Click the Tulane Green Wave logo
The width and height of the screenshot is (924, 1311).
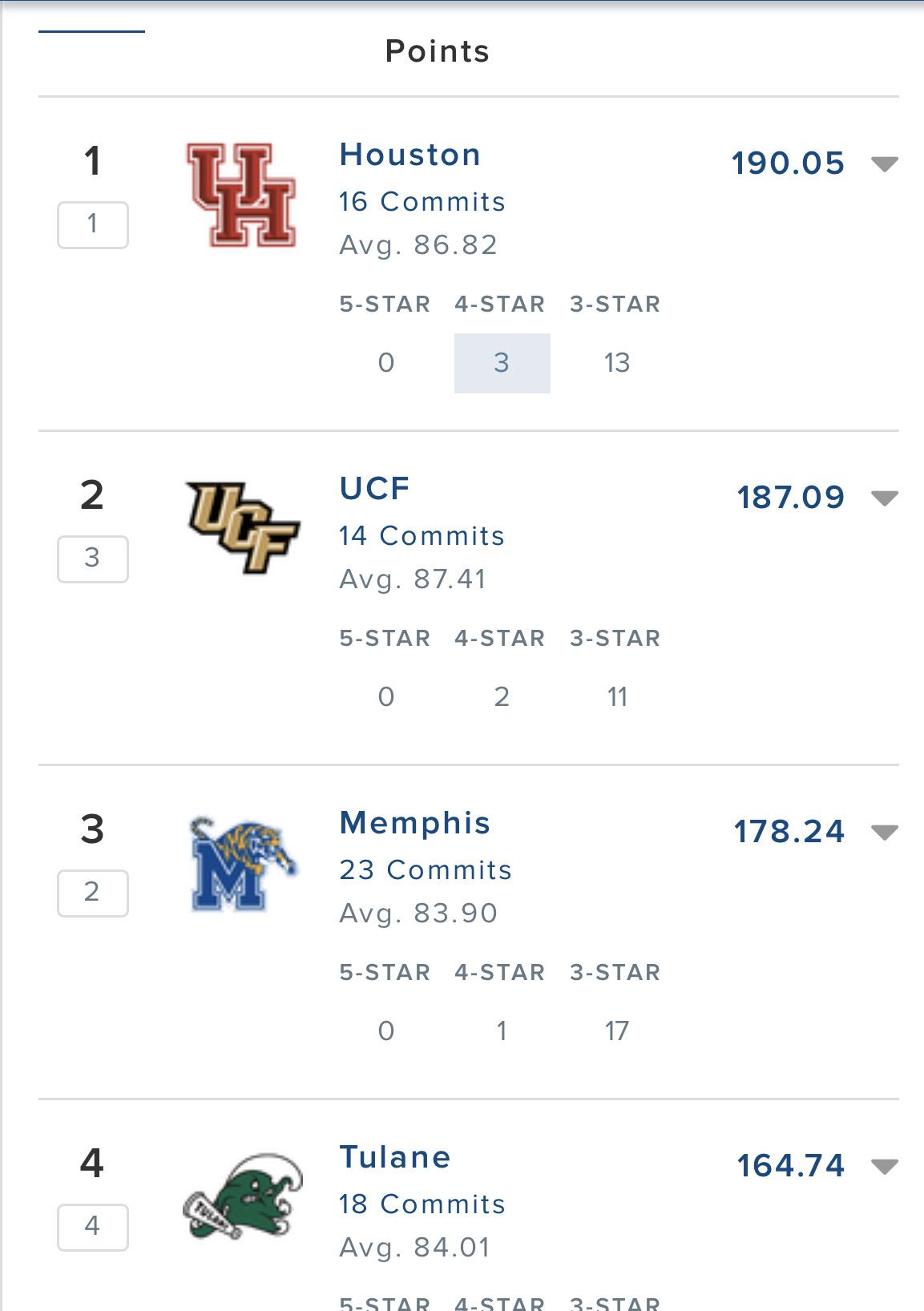pos(243,1196)
